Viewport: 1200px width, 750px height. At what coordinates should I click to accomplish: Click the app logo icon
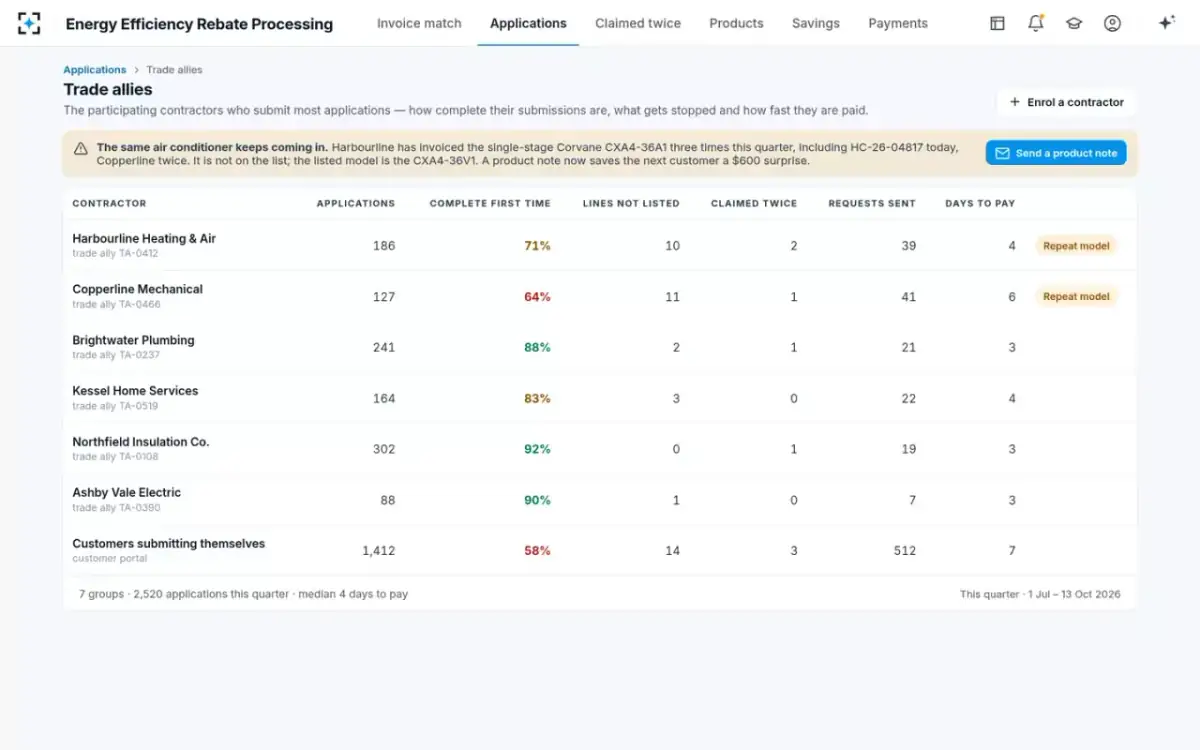[x=29, y=23]
